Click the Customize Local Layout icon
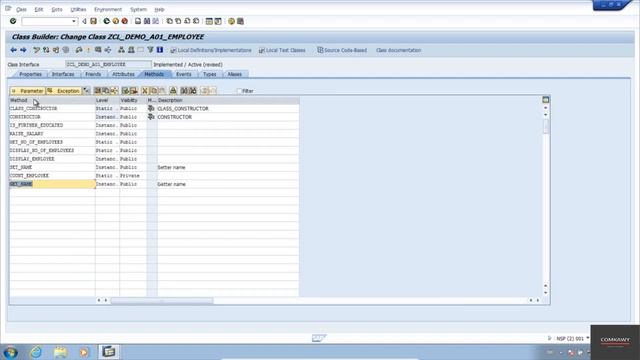This screenshot has height=360, width=640. pos(240,21)
